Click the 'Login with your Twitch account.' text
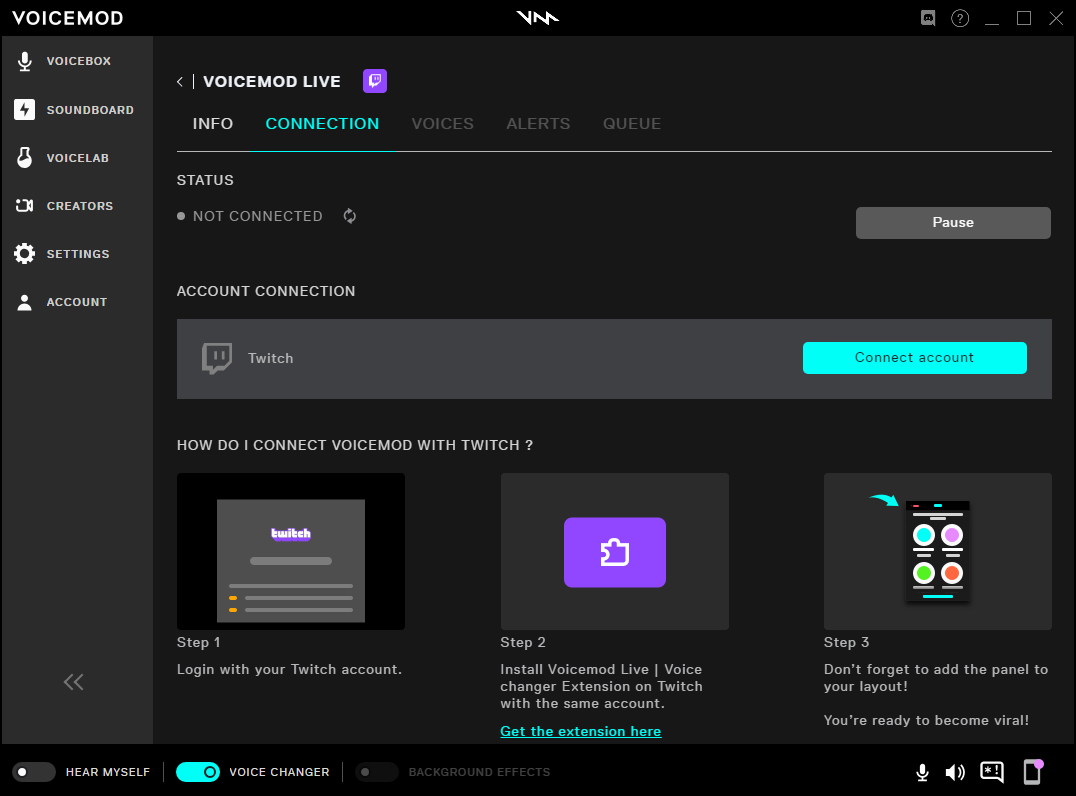 [x=290, y=670]
